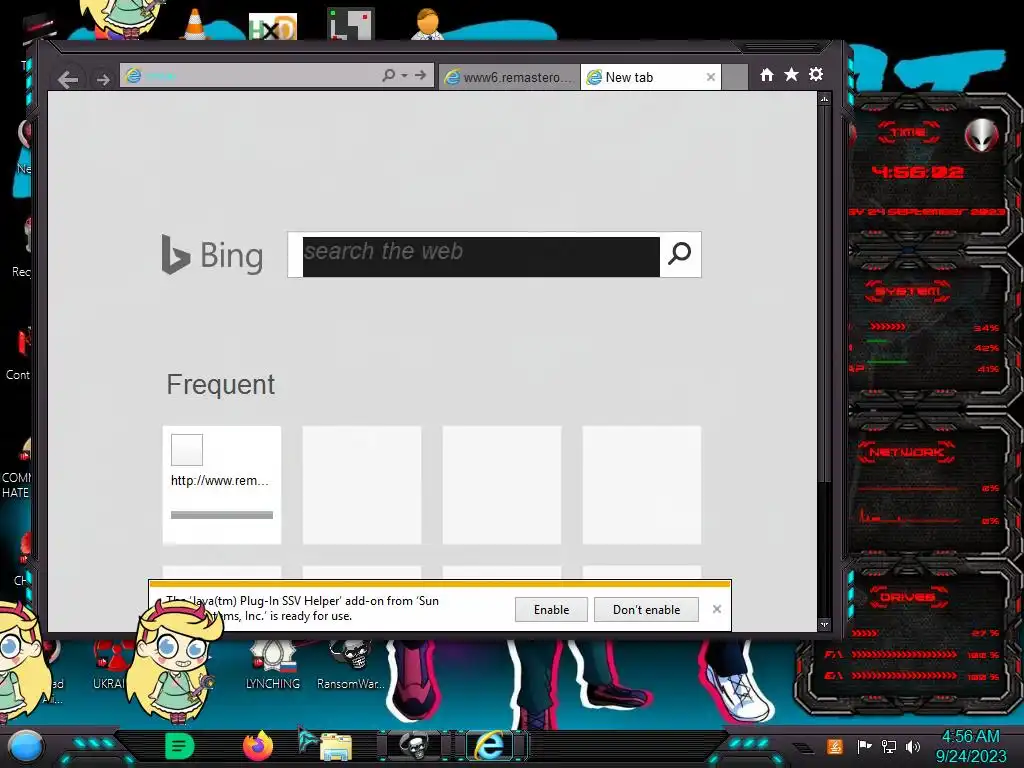Show hidden tray icons expander
1024x768 pixels.
[x=803, y=748]
